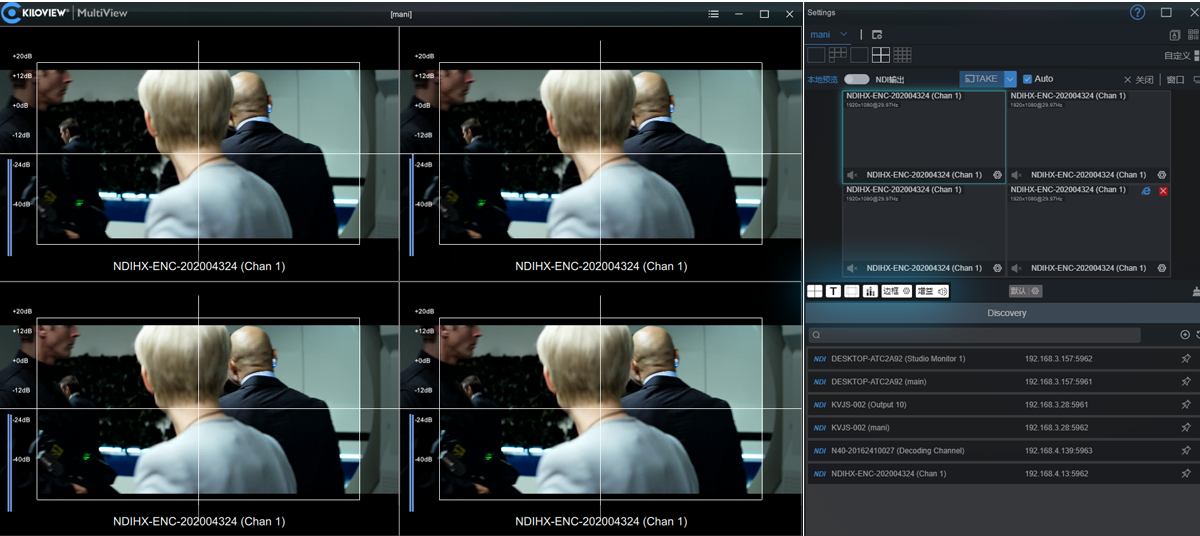The image size is (1200, 536).
Task: Pin NDIHX-ENC-202004324 (Chan 1) Discovery source
Action: click(x=1186, y=473)
